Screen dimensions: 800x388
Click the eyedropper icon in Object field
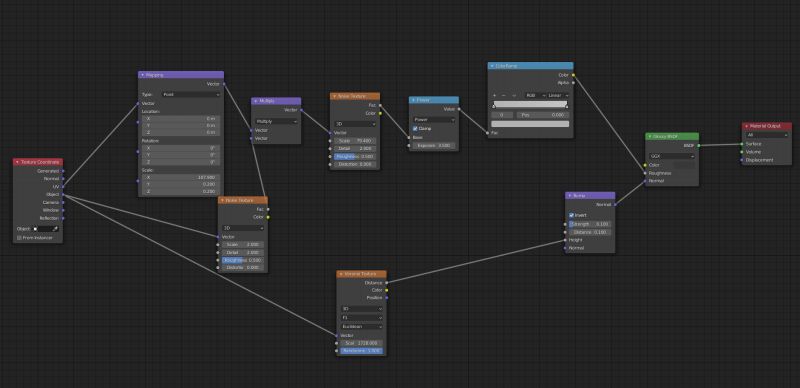55,229
